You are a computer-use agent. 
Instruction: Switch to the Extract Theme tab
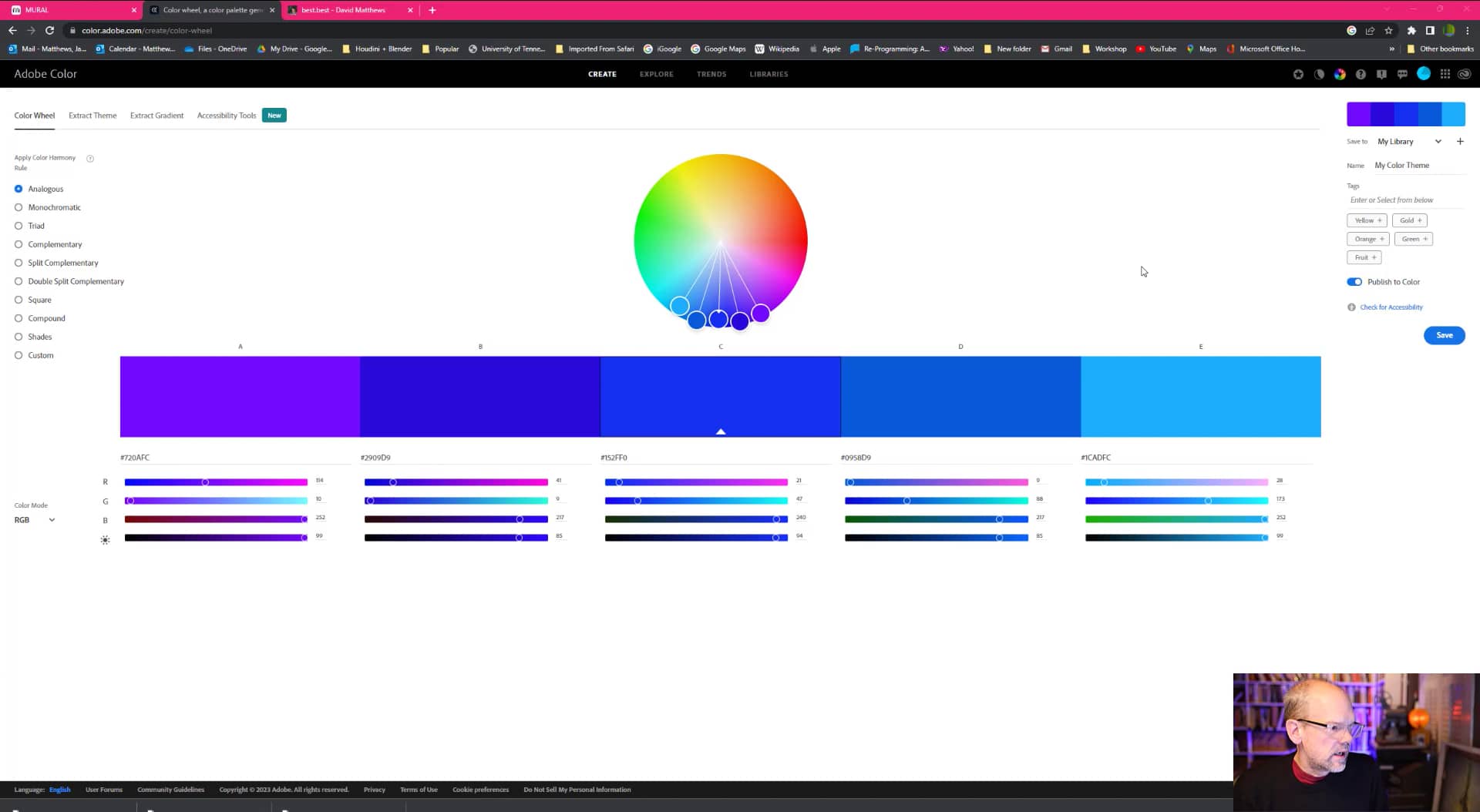click(x=92, y=116)
